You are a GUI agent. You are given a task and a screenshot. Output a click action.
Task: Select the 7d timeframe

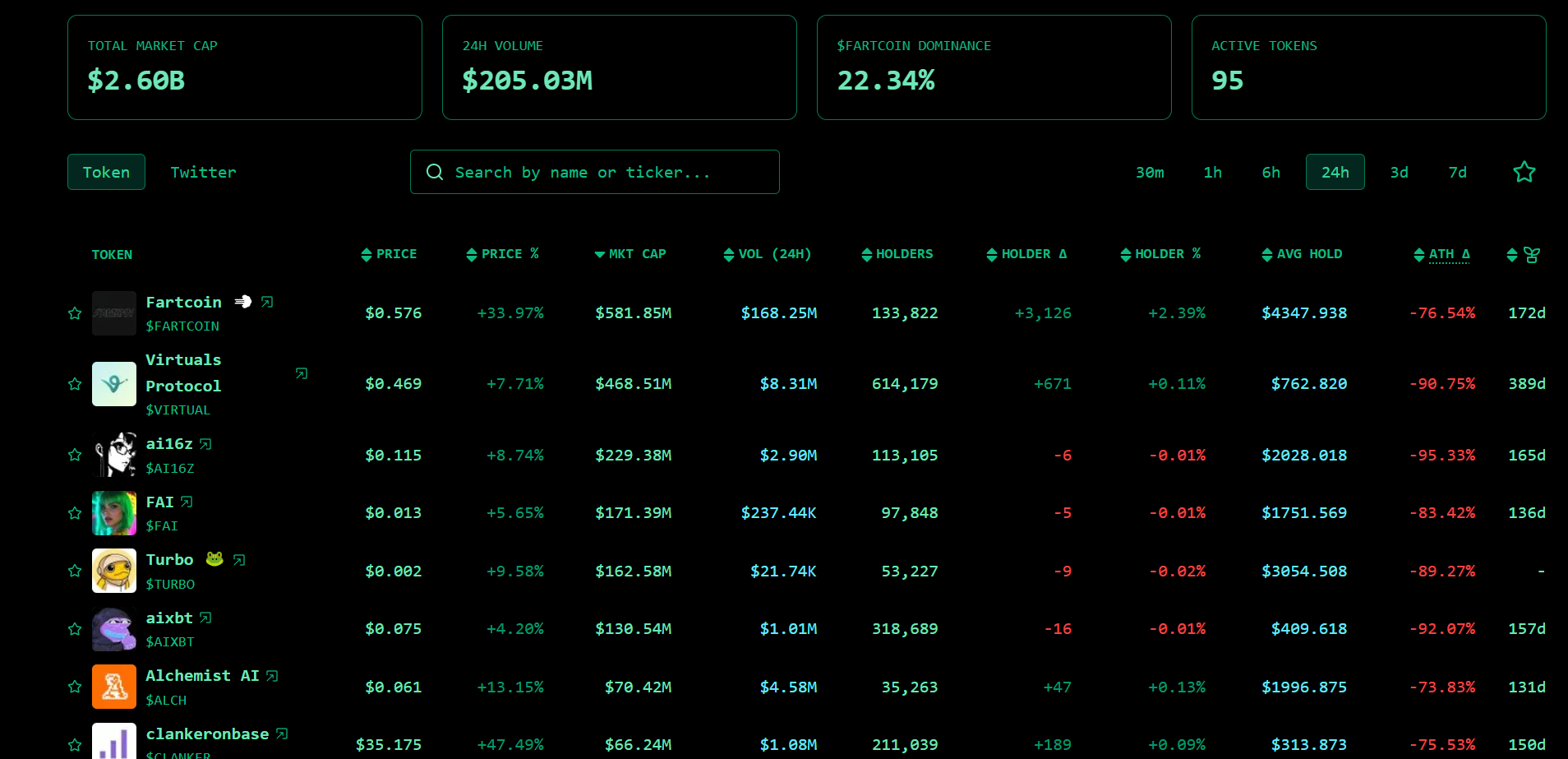click(1457, 172)
